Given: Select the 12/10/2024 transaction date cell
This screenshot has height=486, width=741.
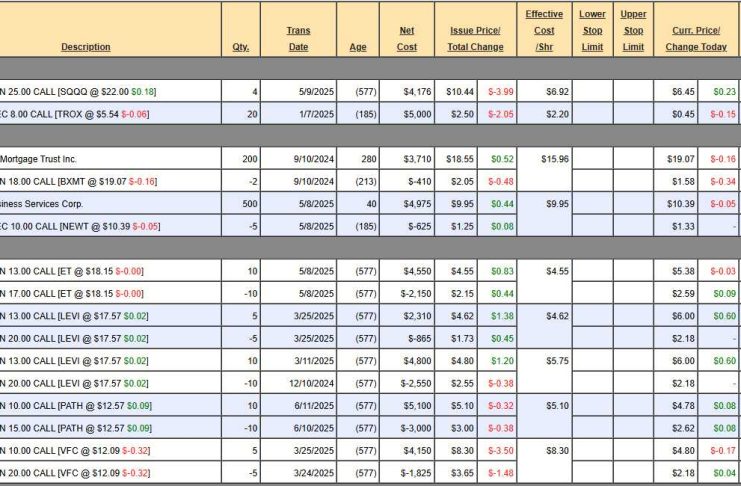Looking at the screenshot, I should tap(298, 383).
